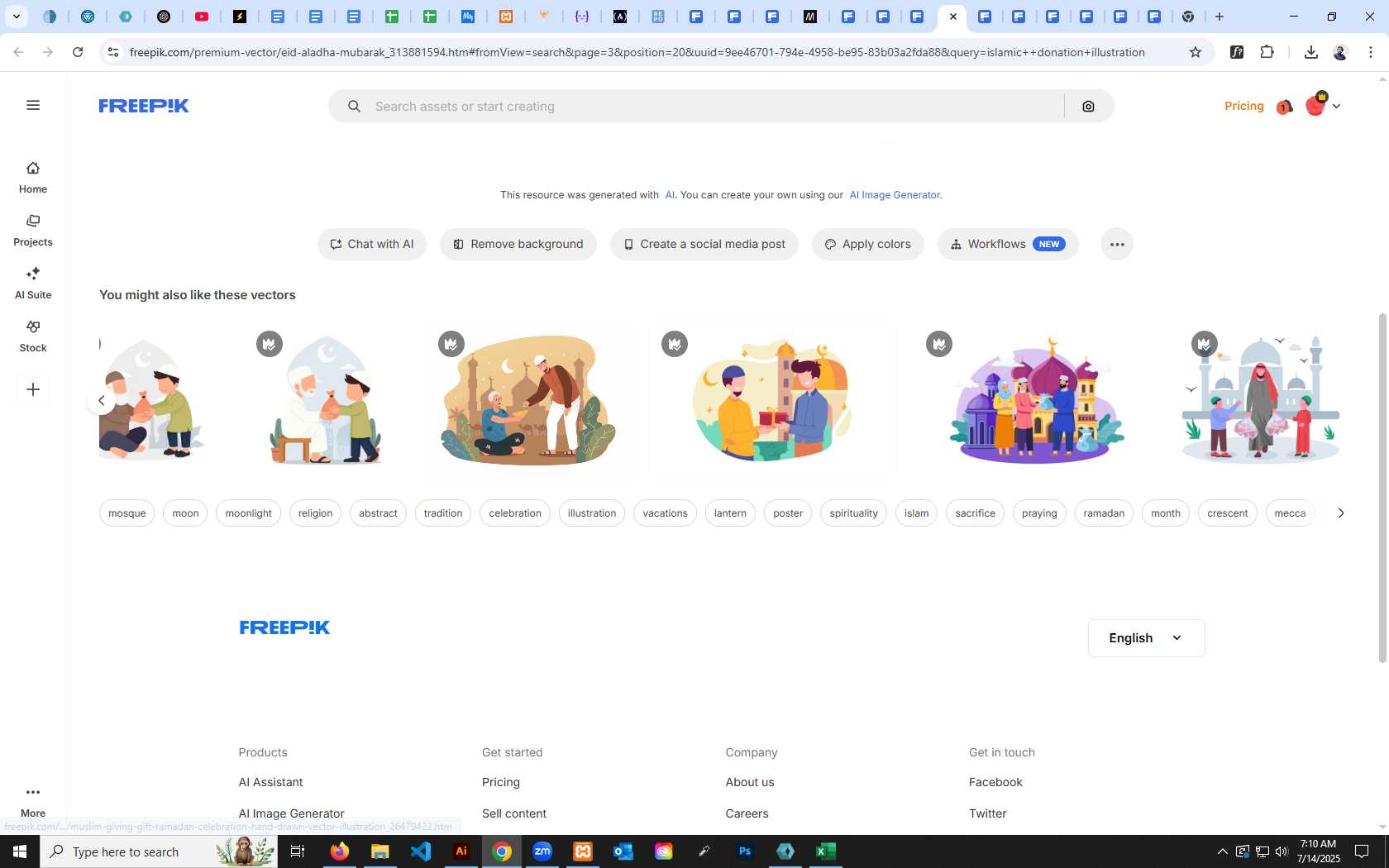Select the celebration tag
The width and height of the screenshot is (1389, 868).
pos(514,513)
